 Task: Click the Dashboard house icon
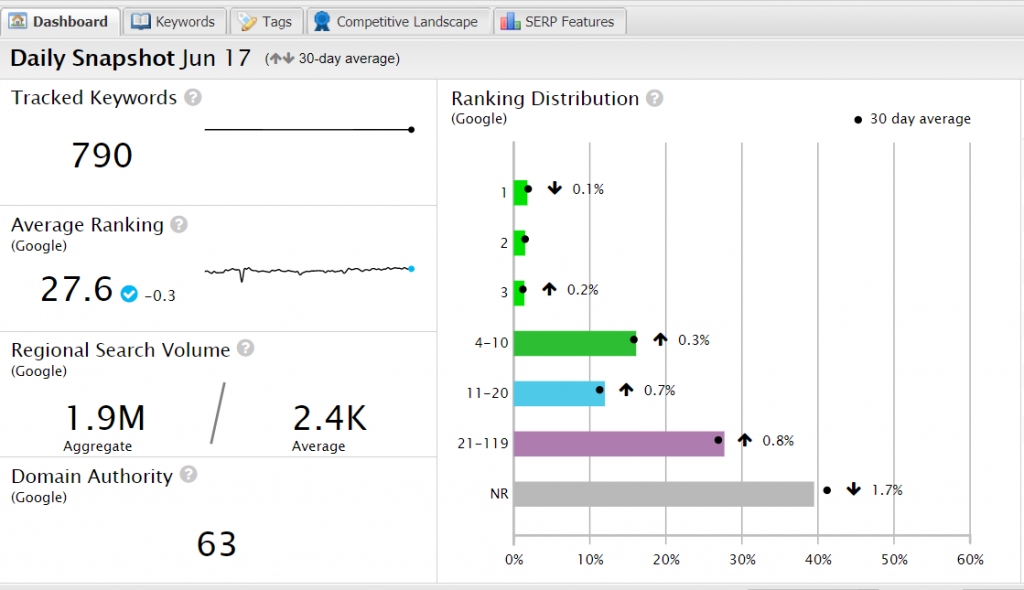pos(18,22)
